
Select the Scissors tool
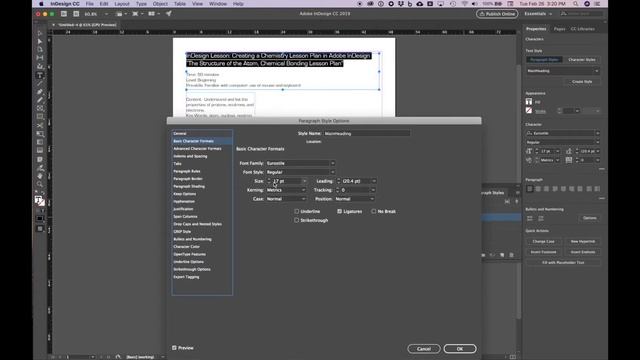[x=40, y=125]
